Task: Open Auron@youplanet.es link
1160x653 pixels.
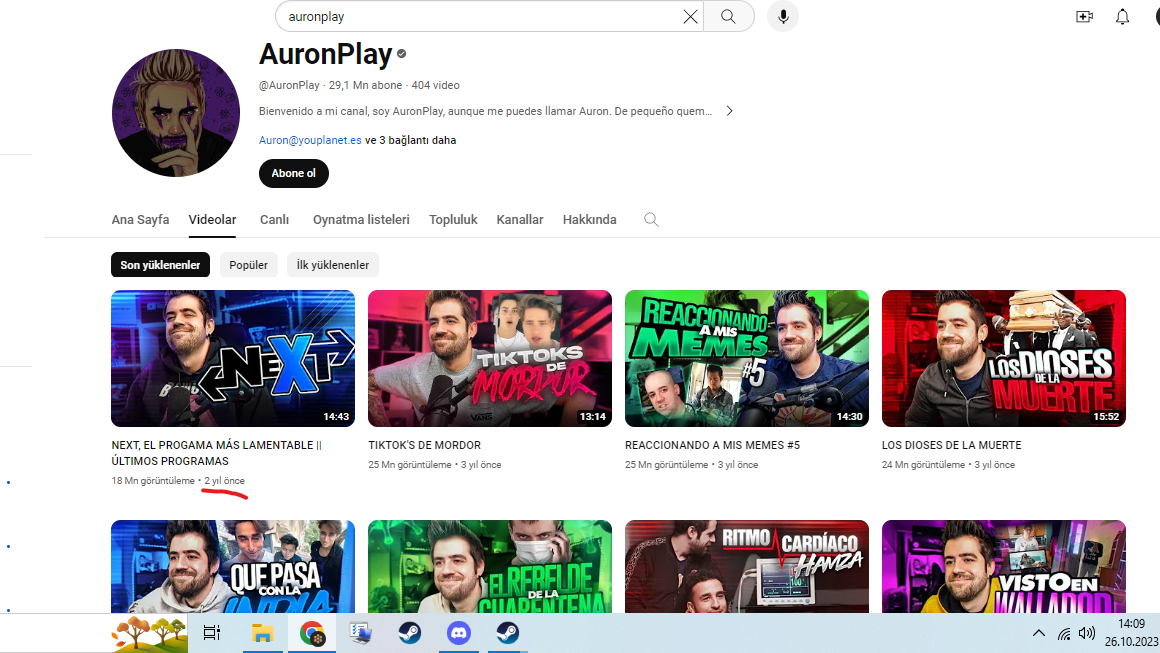Action: pyautogui.click(x=310, y=140)
